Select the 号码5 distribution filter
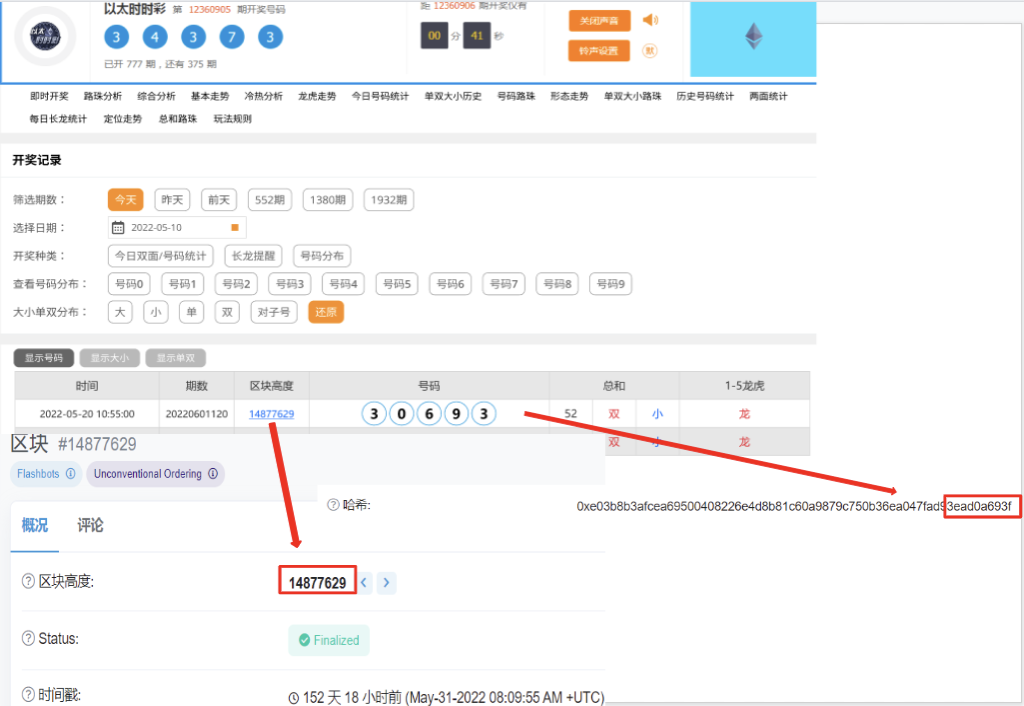Image resolution: width=1024 pixels, height=706 pixels. [x=396, y=284]
